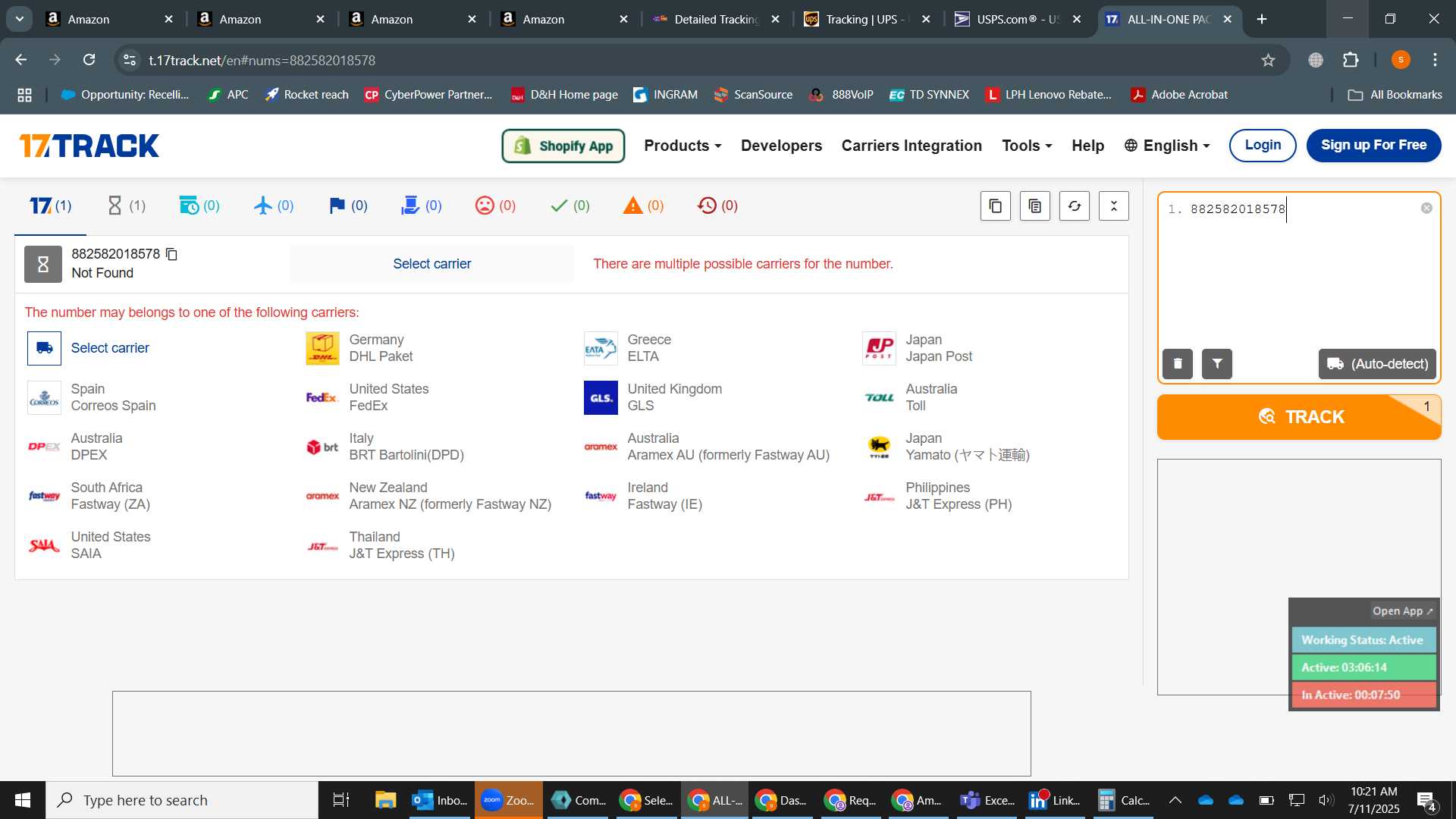Click the Login button

[x=1263, y=146]
